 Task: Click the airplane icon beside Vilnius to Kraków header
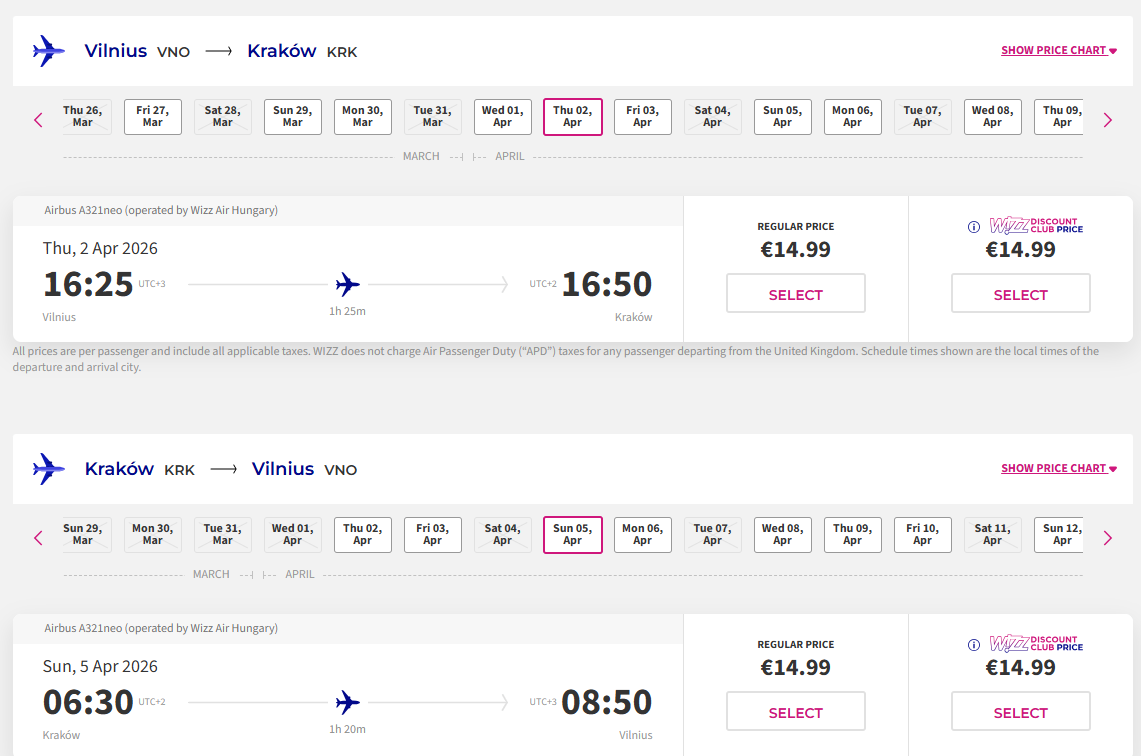tap(48, 51)
